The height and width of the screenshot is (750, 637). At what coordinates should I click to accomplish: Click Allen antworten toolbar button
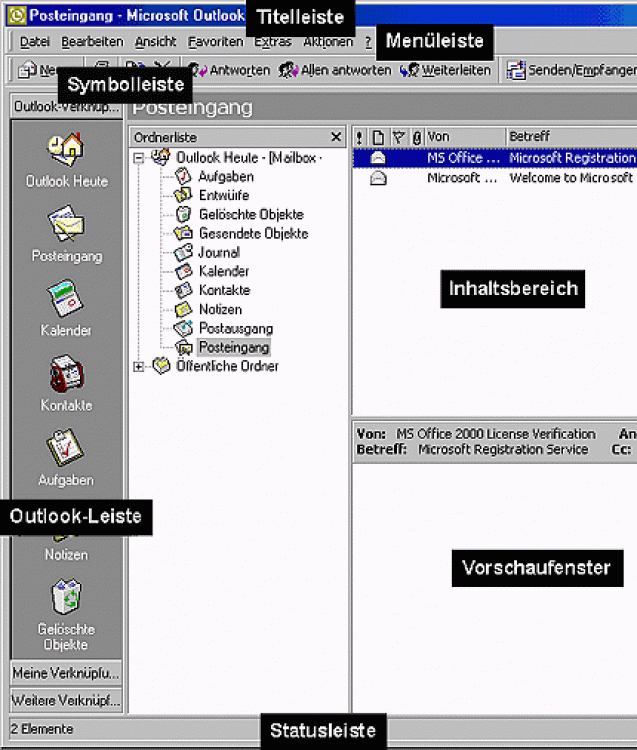(x=335, y=70)
